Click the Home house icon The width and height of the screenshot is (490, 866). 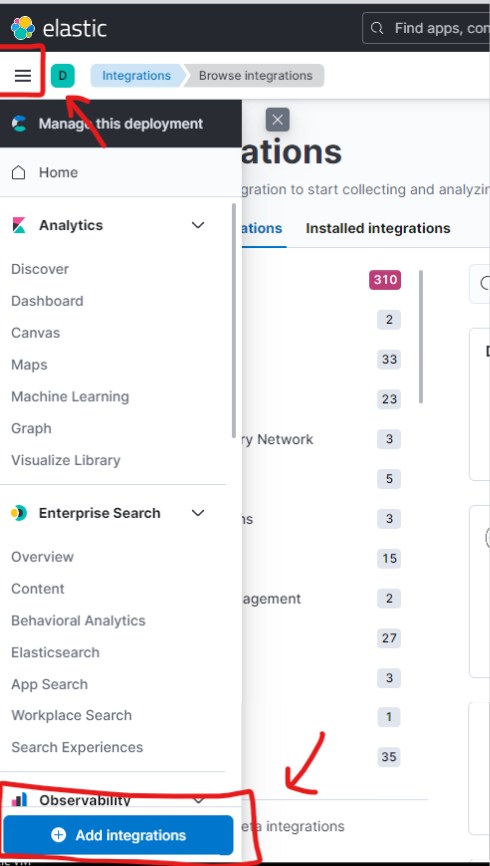click(19, 172)
